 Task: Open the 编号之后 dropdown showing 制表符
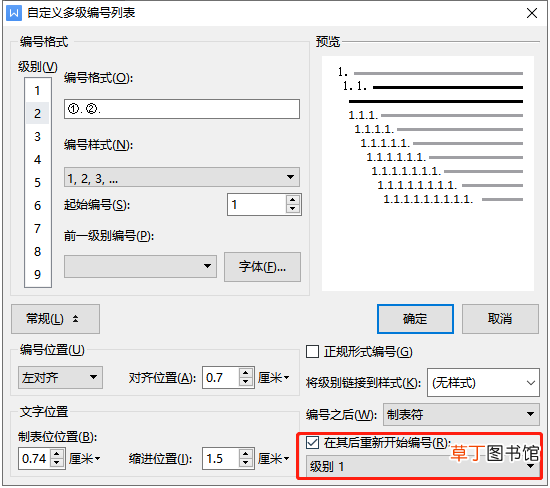tap(461, 414)
